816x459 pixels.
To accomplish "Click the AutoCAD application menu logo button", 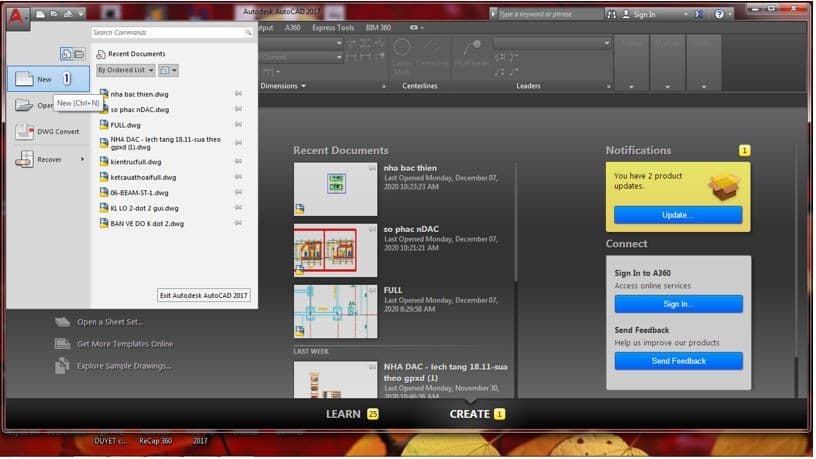I will pos(16,17).
